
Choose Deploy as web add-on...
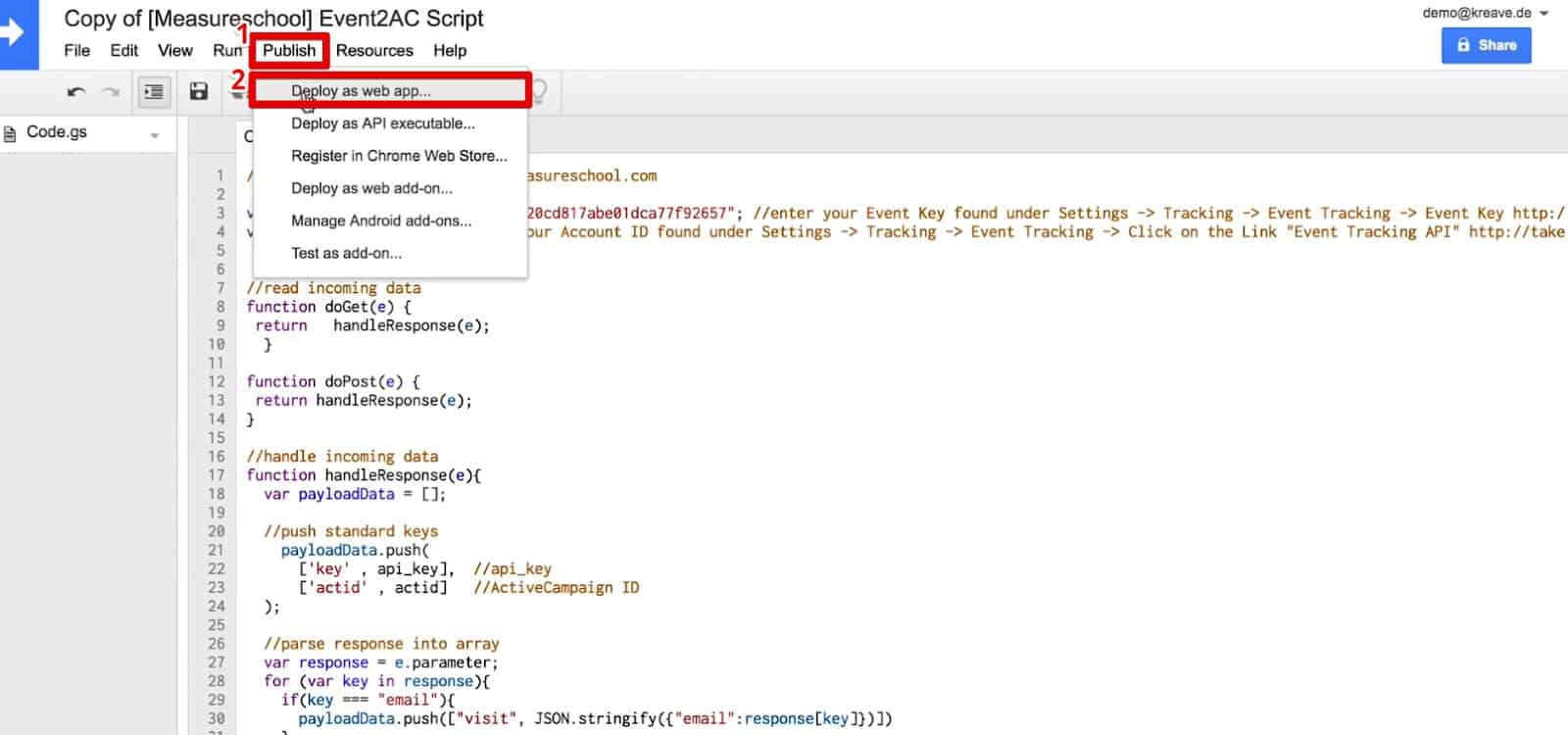tap(390, 188)
